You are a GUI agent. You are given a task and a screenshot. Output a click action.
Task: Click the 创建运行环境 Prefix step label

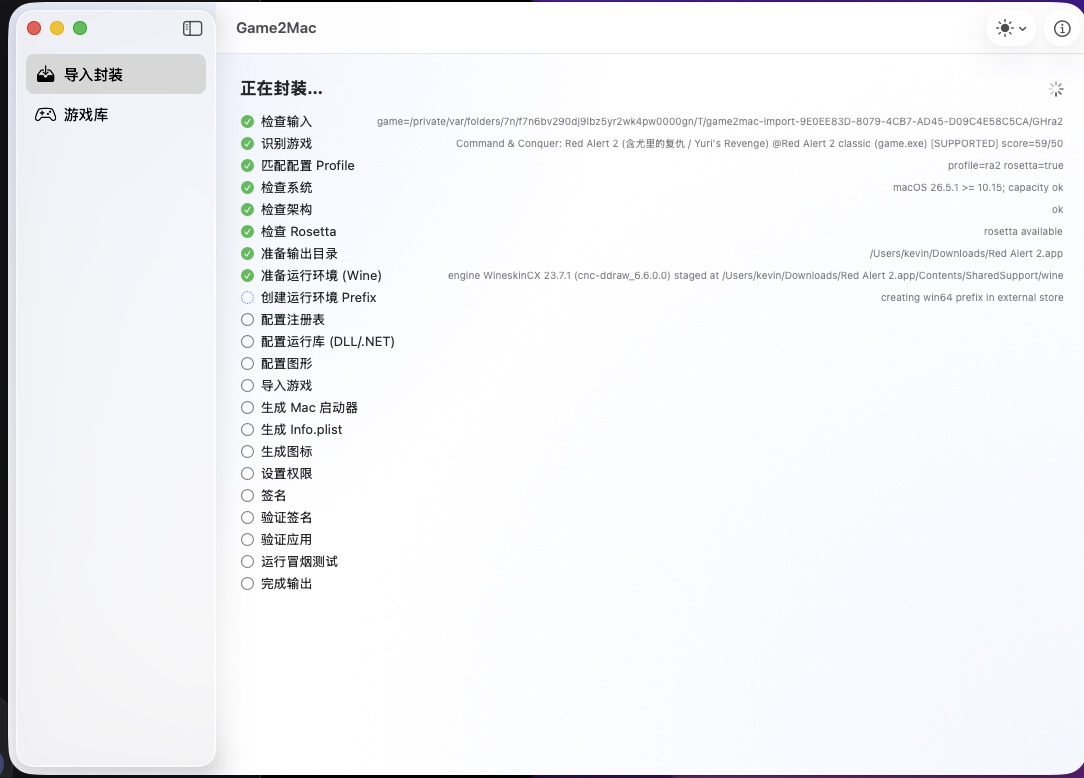pos(319,297)
